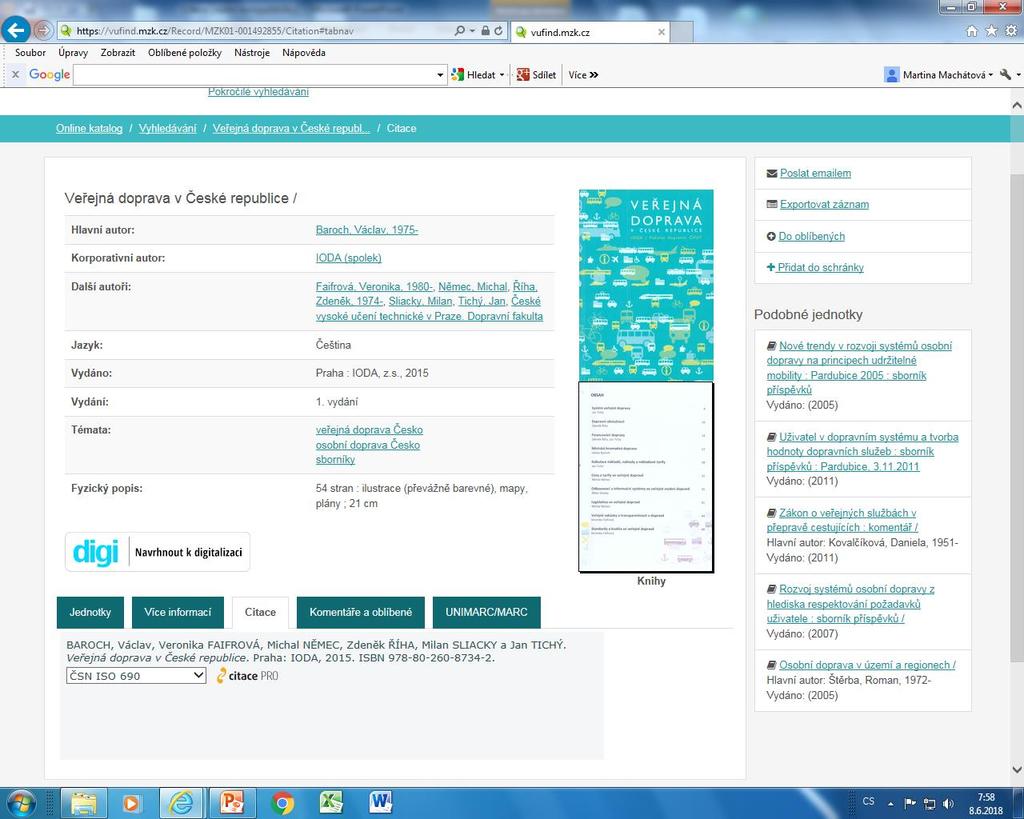
Task: Open author Baroch, Václav, 1975- link
Action: tap(367, 229)
